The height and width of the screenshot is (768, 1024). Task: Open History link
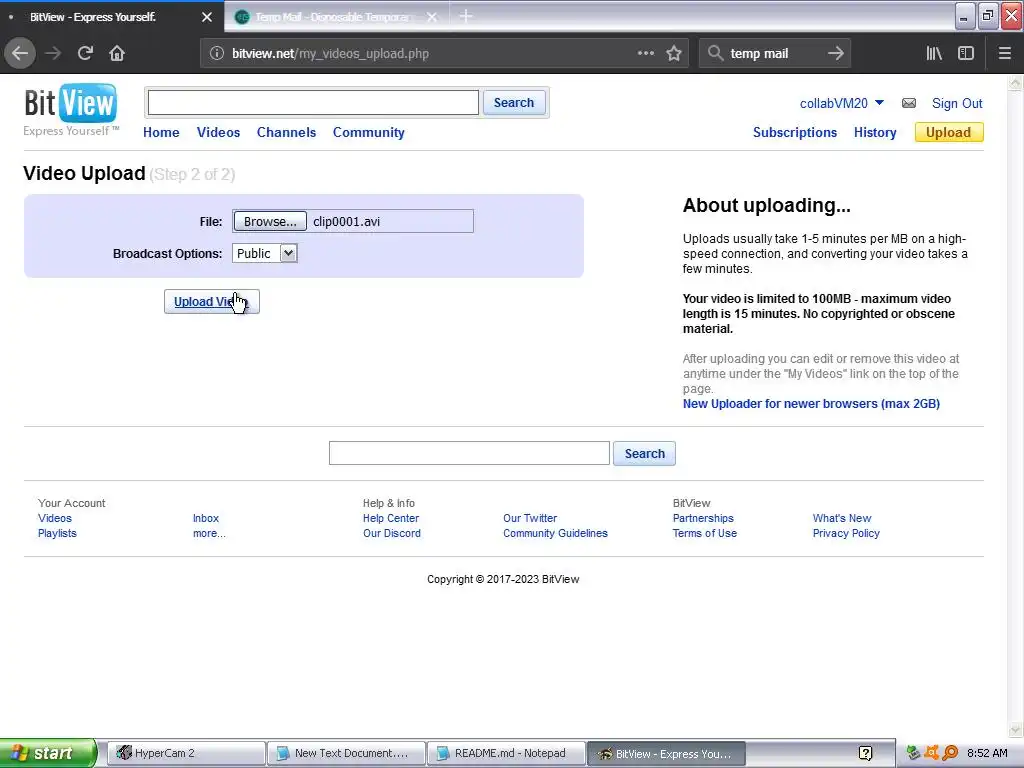click(x=875, y=132)
